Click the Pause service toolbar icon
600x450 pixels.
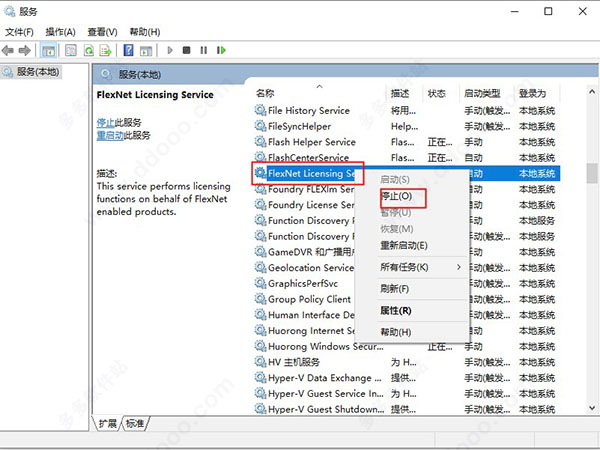[204, 50]
